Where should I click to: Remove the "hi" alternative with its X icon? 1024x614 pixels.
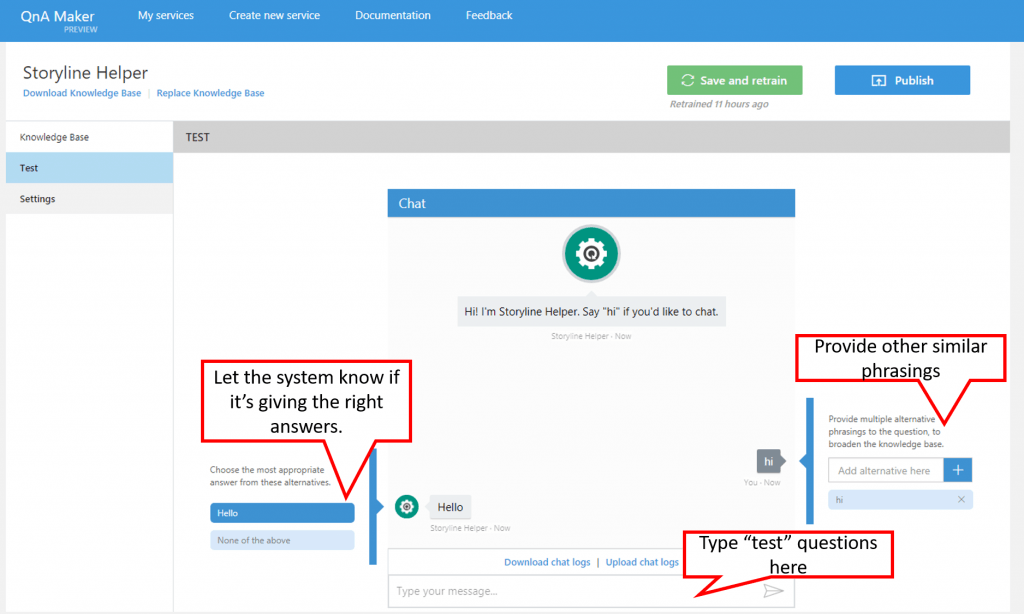pos(963,499)
